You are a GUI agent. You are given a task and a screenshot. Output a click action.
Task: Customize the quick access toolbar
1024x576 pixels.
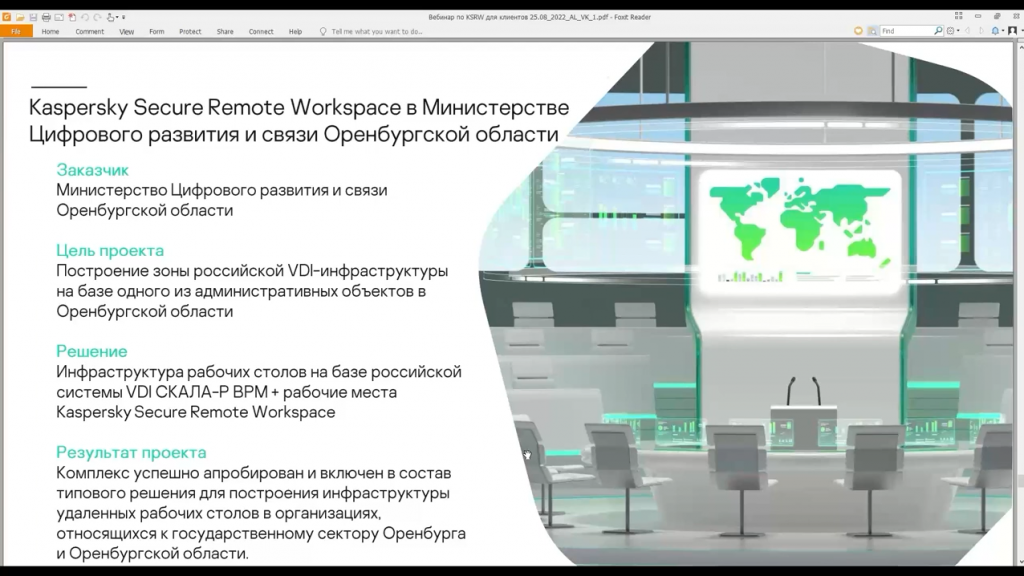pos(123,17)
